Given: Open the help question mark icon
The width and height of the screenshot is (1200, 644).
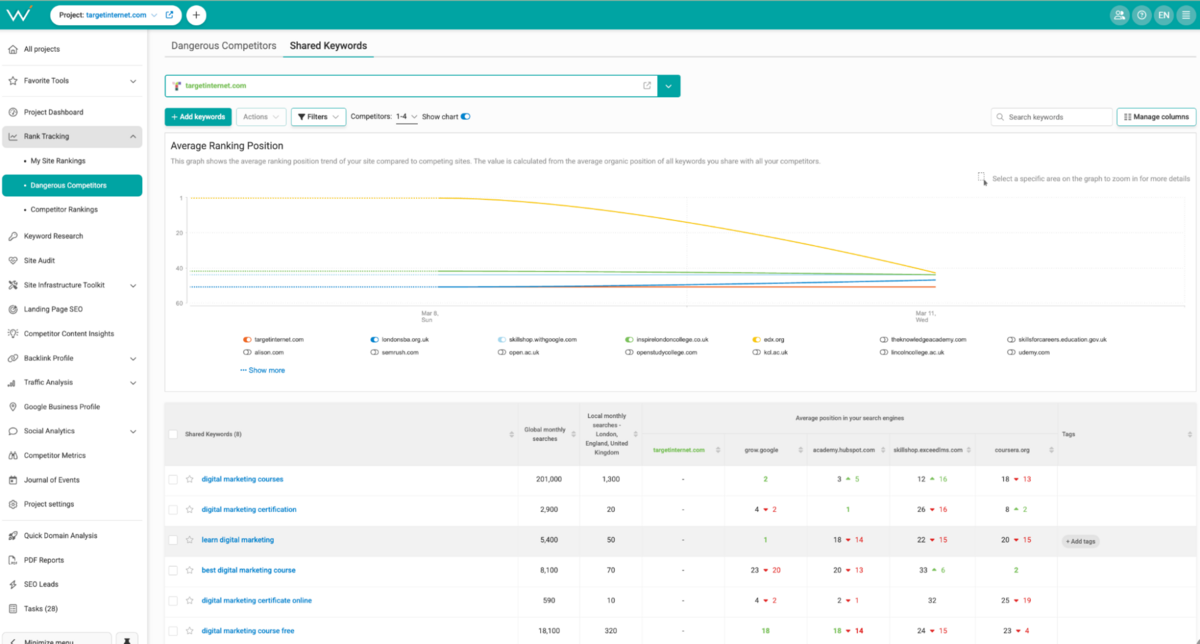Looking at the screenshot, I should (x=1141, y=15).
